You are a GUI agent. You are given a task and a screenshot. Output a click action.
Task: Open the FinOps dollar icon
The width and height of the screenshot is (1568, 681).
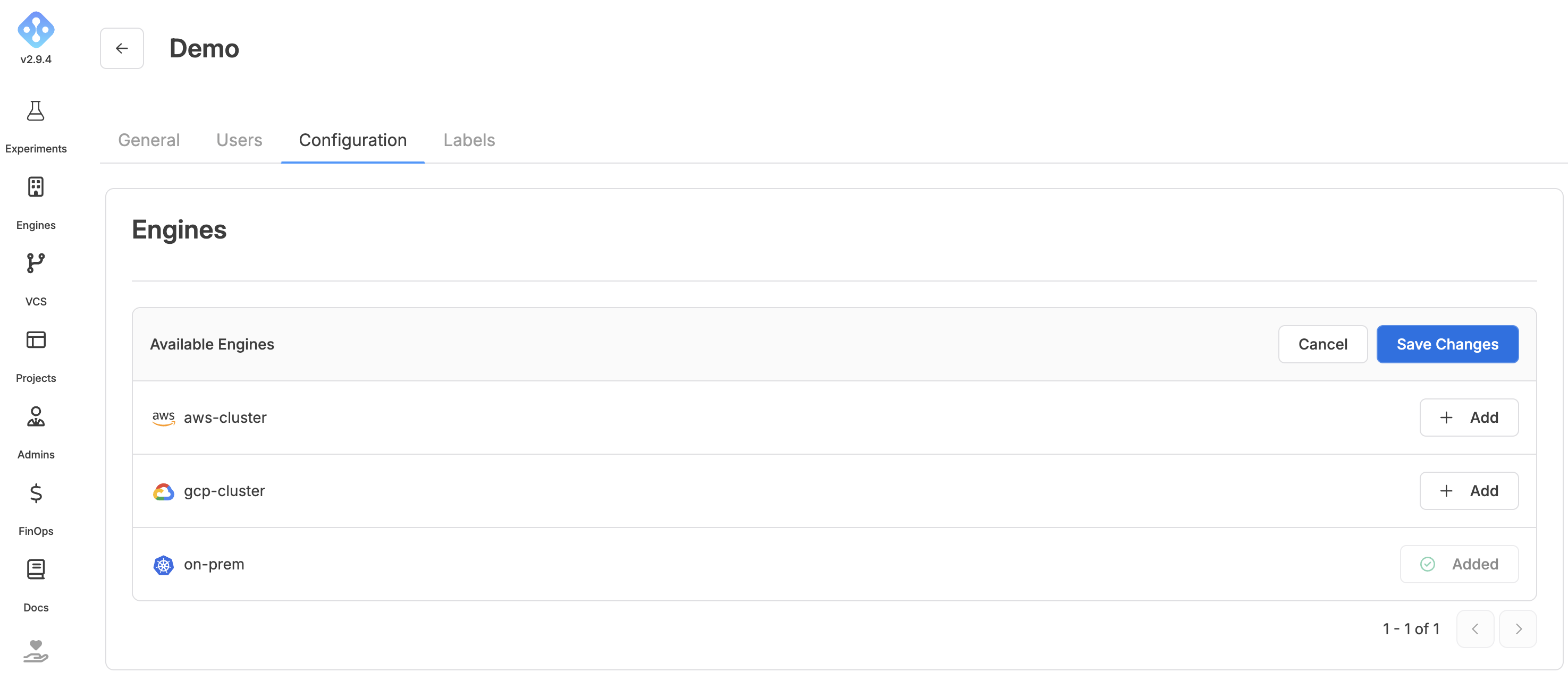click(x=36, y=493)
